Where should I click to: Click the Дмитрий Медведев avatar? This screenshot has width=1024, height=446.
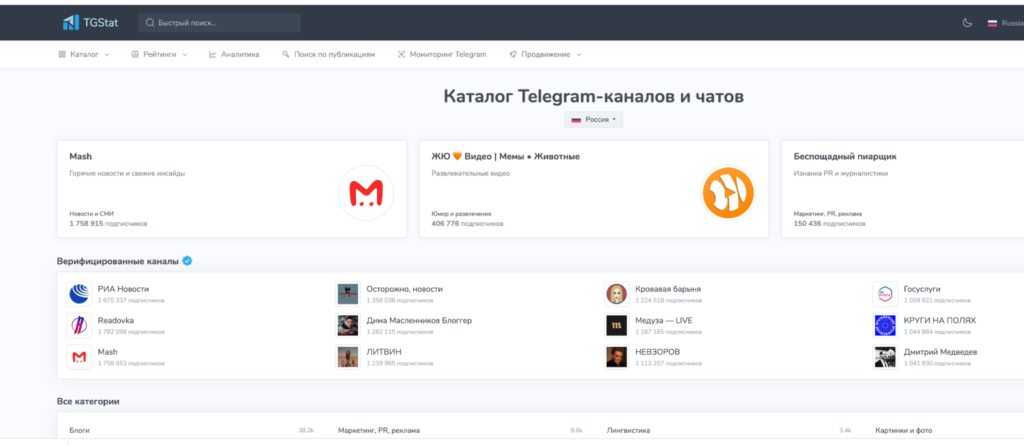click(885, 357)
